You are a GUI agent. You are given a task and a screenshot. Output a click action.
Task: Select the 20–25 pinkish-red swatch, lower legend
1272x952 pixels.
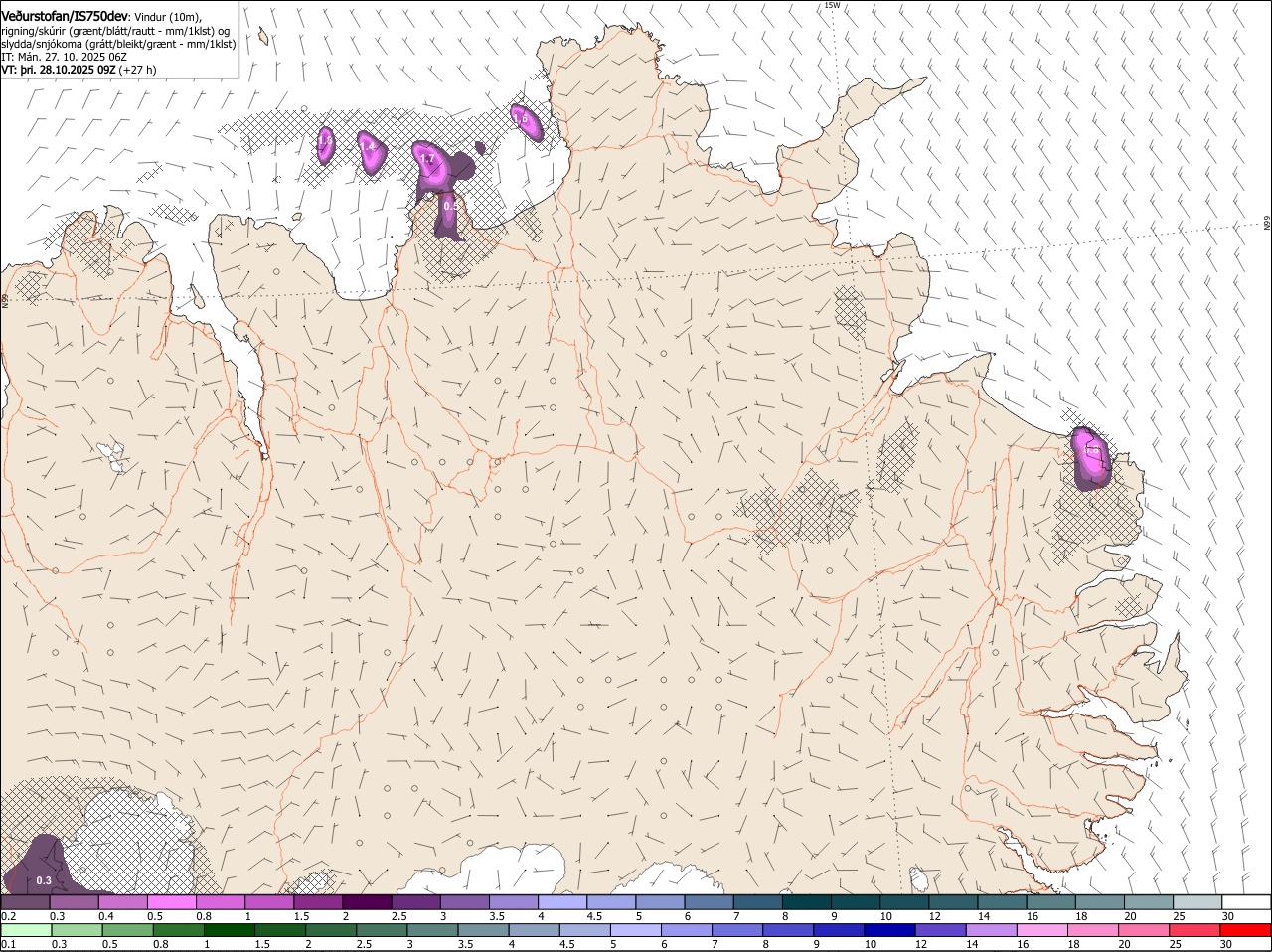tap(1145, 930)
